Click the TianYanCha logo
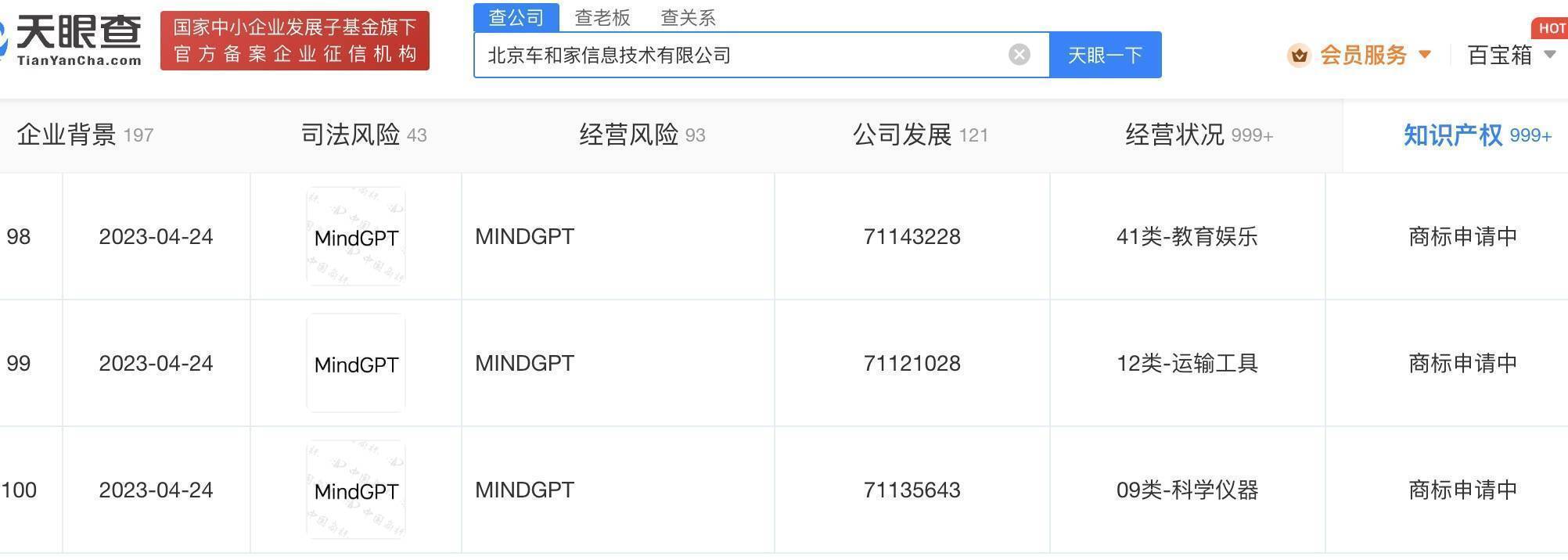This screenshot has width=1568, height=560. point(70,41)
